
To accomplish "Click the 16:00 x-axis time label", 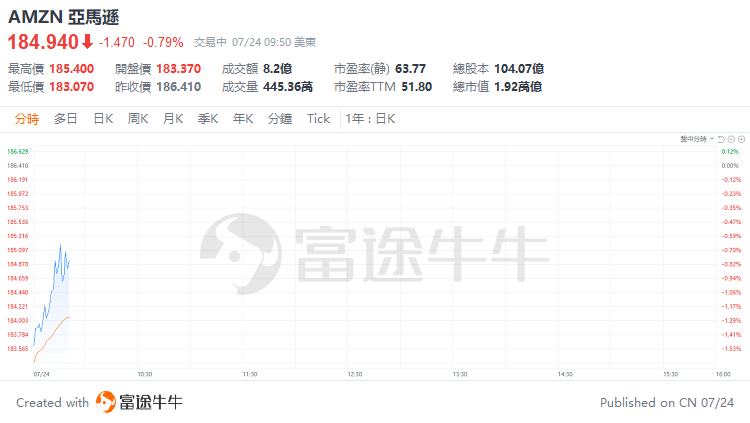I will [723, 374].
